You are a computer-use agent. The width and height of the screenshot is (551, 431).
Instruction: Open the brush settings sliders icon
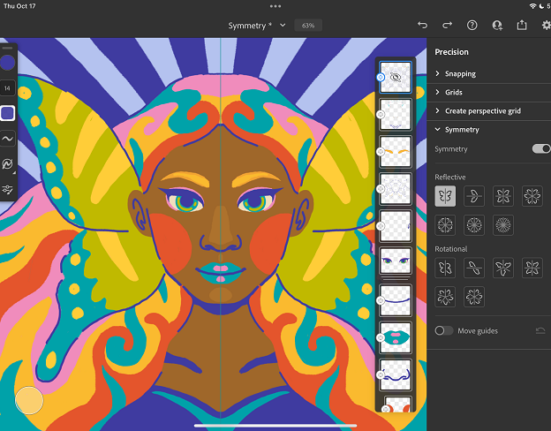7,190
